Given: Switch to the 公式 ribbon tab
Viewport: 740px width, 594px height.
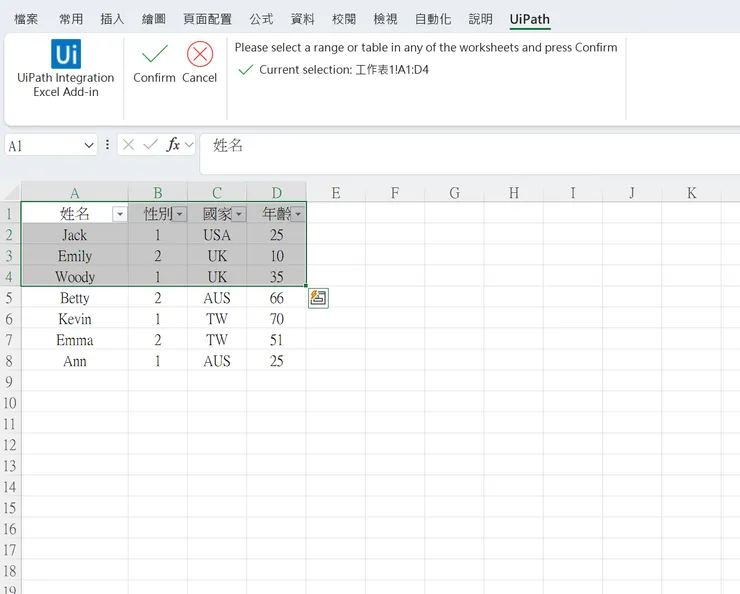Looking at the screenshot, I should (x=261, y=19).
